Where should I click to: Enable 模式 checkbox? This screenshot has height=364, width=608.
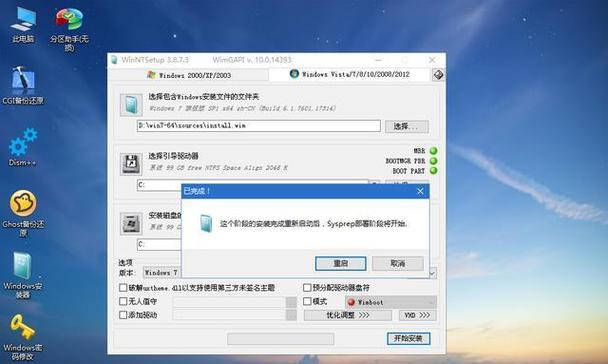click(x=307, y=301)
